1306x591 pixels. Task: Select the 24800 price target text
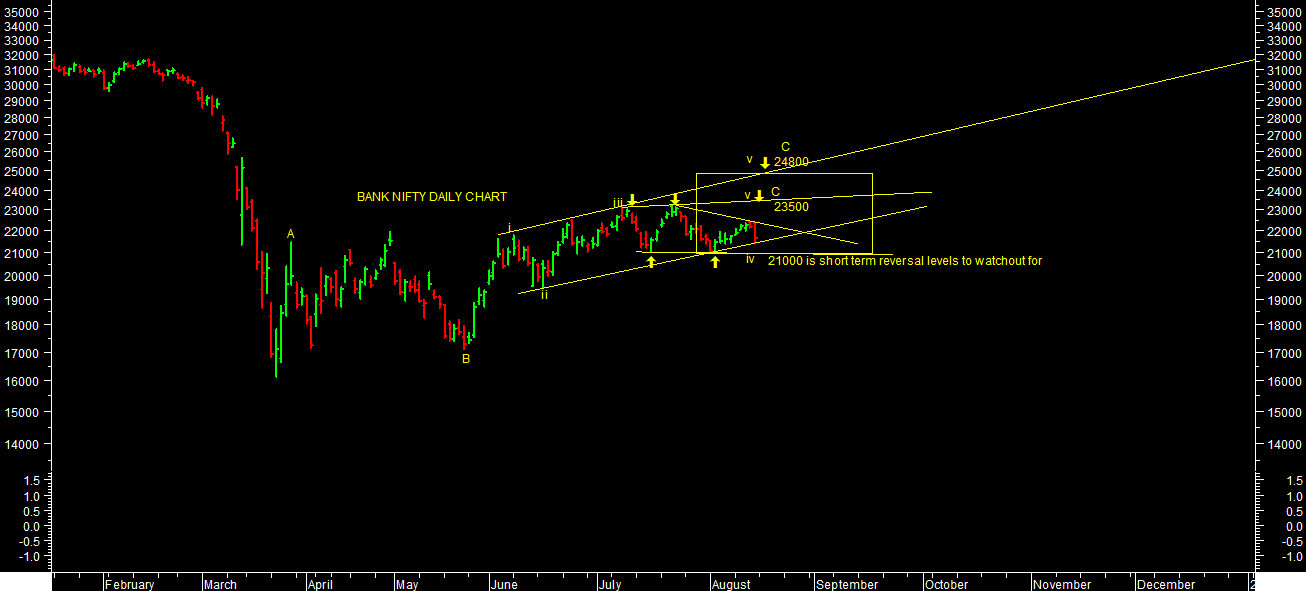[791, 162]
